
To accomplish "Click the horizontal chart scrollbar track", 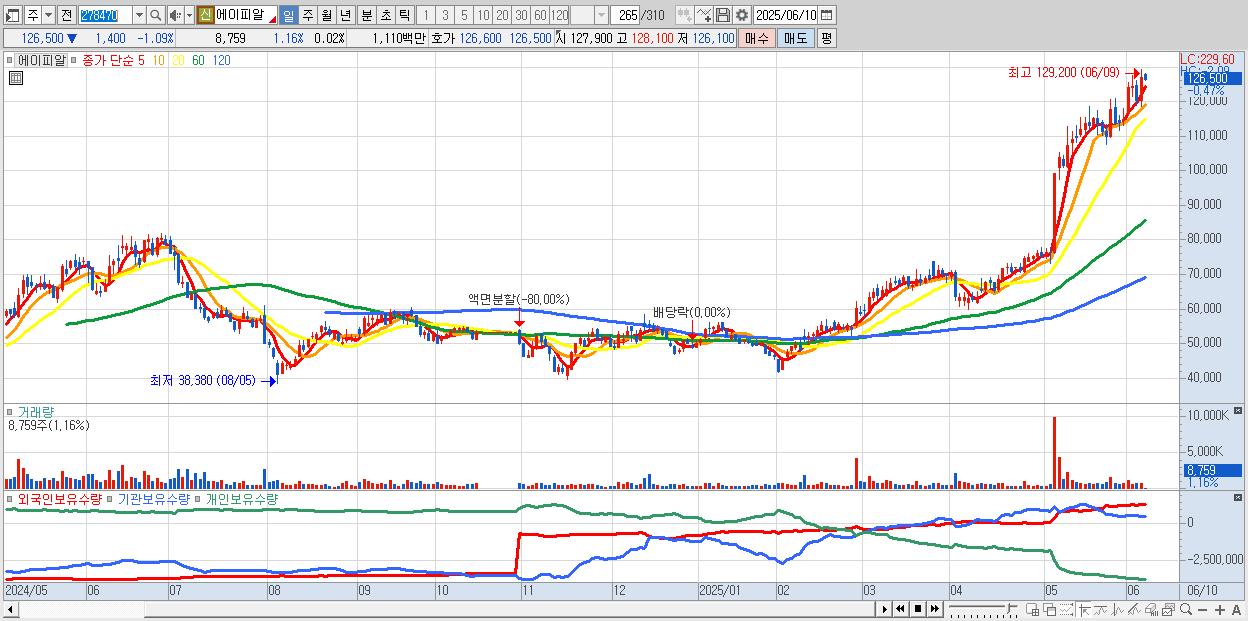I will coord(446,609).
